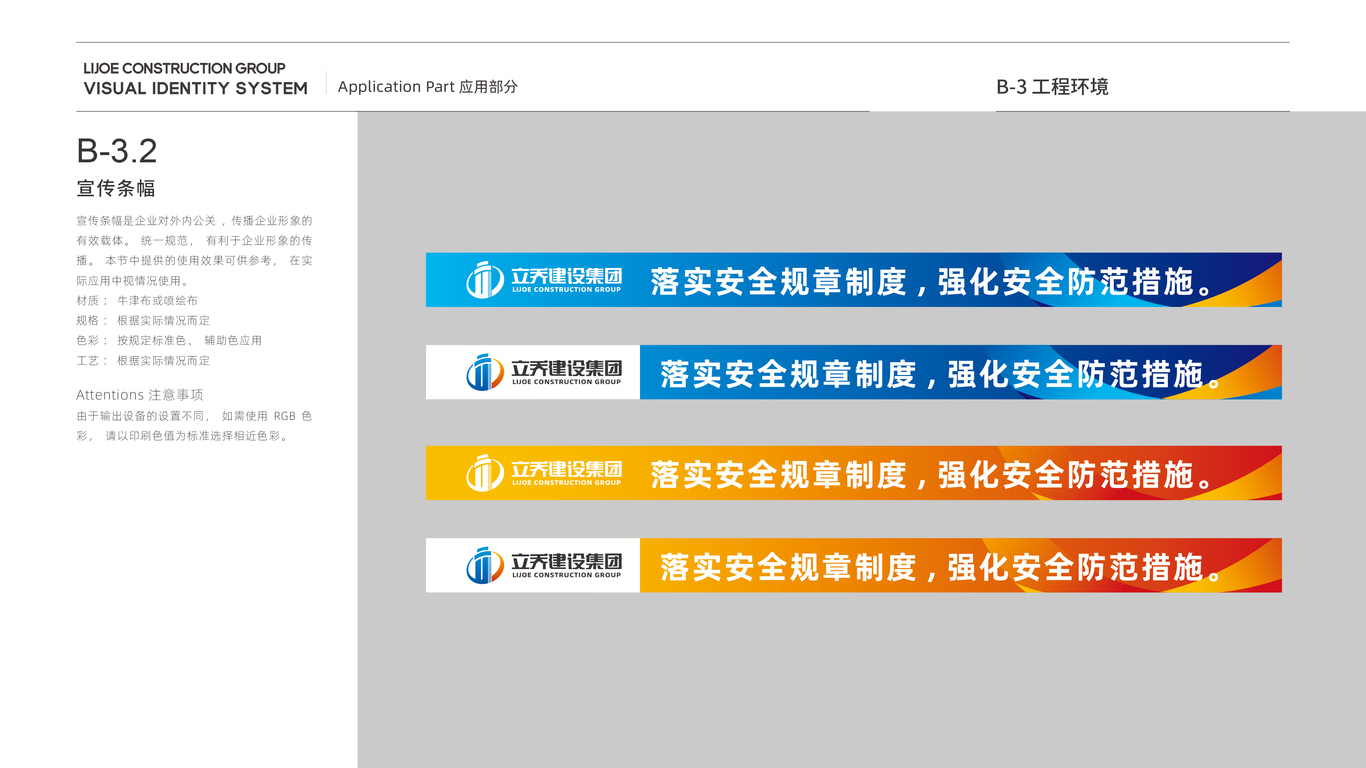Viewport: 1366px width, 768px height.
Task: Click '立乔建设集团' wordmark on first blue banner
Action: (566, 276)
